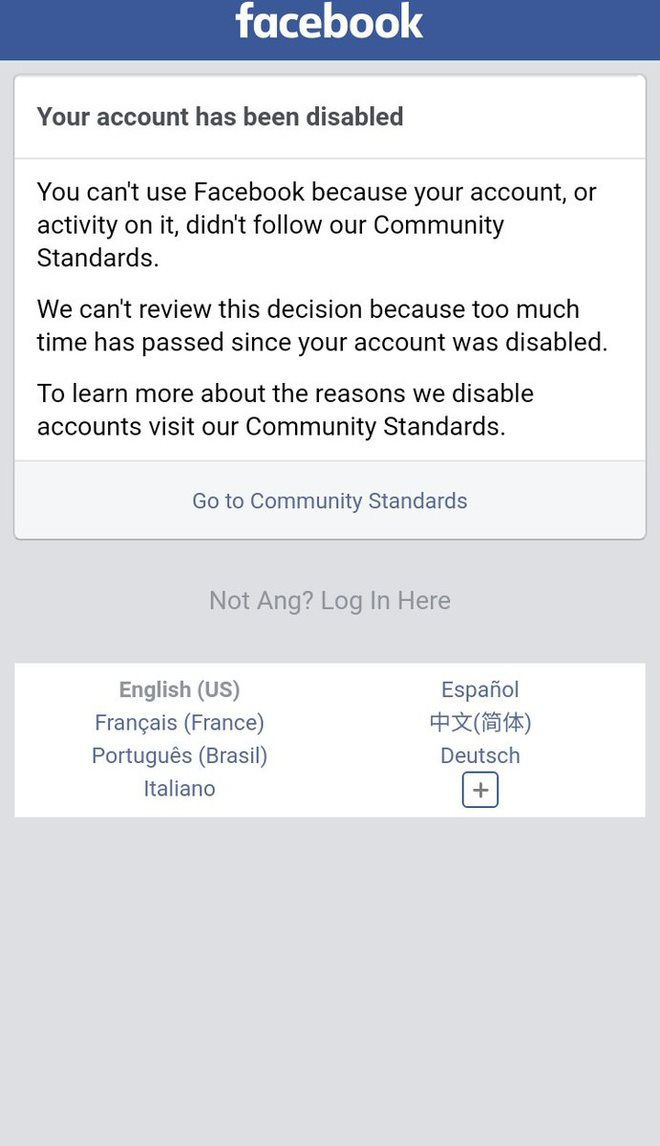660x1146 pixels.
Task: Click the 'You can't use Facebook' paragraph
Action: coord(316,224)
